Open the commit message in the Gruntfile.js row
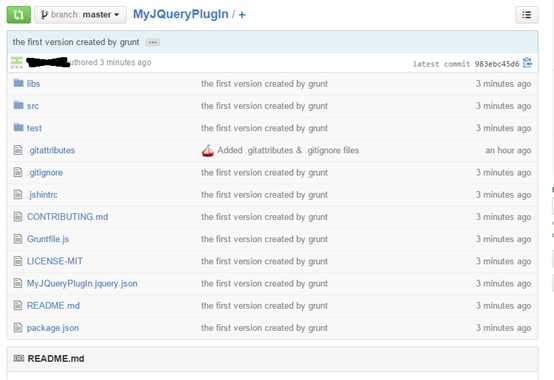Image resolution: width=554 pixels, height=380 pixels. coord(264,239)
